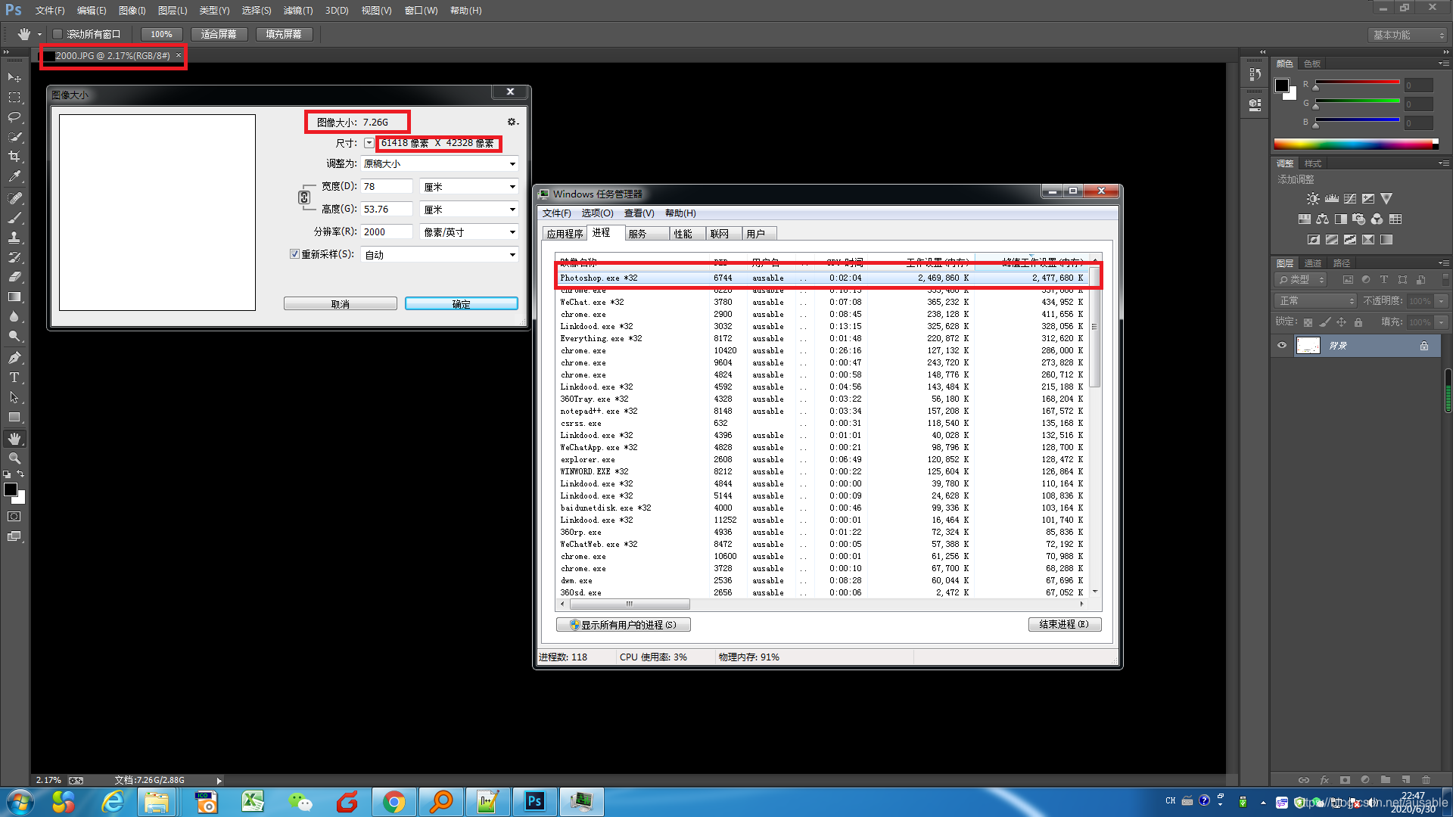1456x817 pixels.
Task: Click the 确定 button in Image Size
Action: (461, 303)
